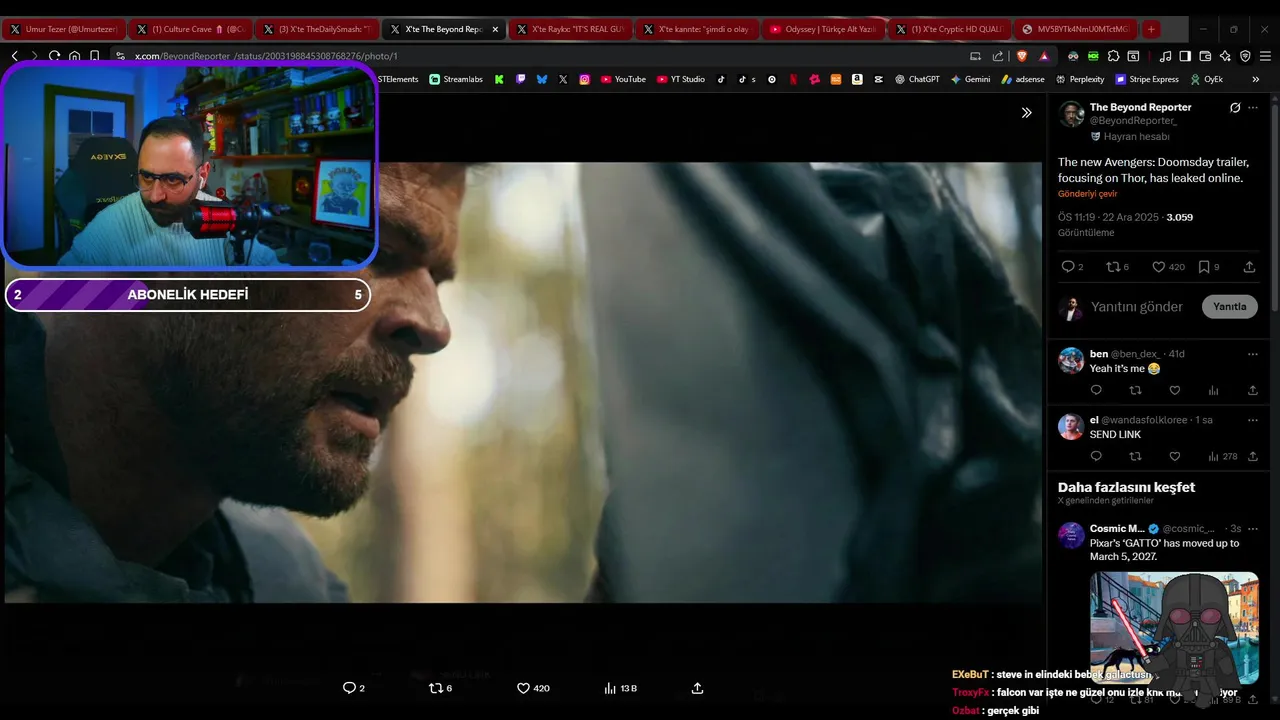Screen dimensions: 1280x720
Task: Expand hidden bookmarks with chevron
Action: click(x=1256, y=79)
